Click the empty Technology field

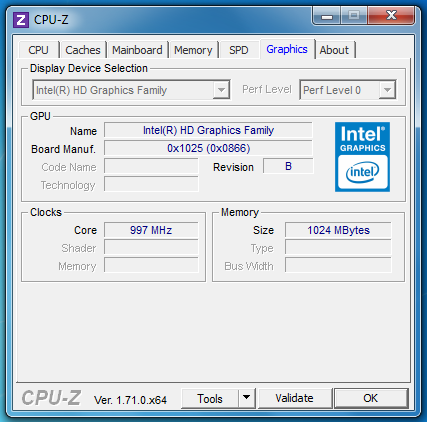click(151, 184)
